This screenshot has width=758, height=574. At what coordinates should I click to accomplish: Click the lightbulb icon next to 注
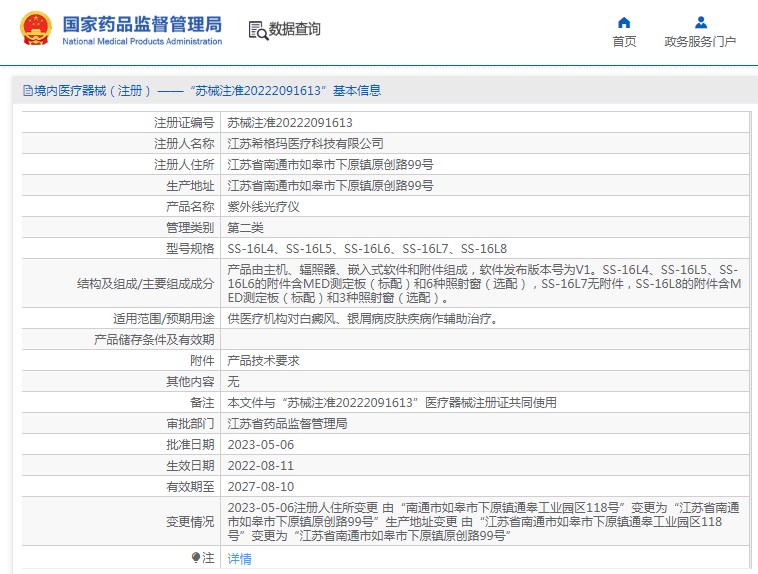tap(195, 558)
